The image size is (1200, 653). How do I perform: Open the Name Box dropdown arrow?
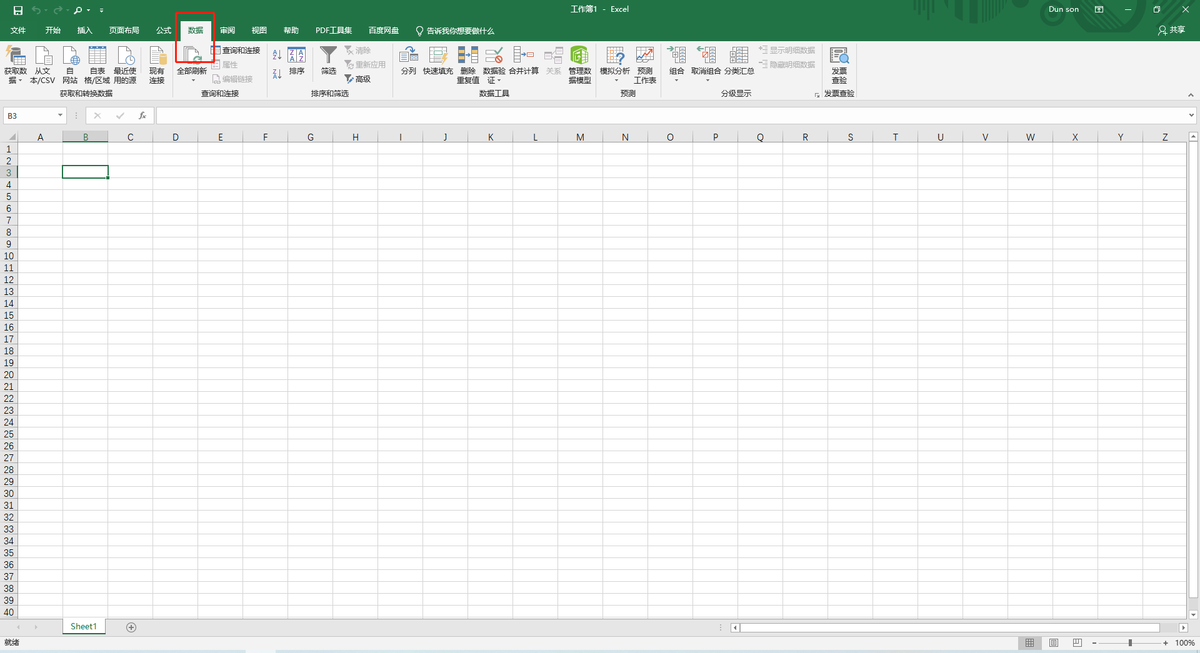tap(61, 116)
